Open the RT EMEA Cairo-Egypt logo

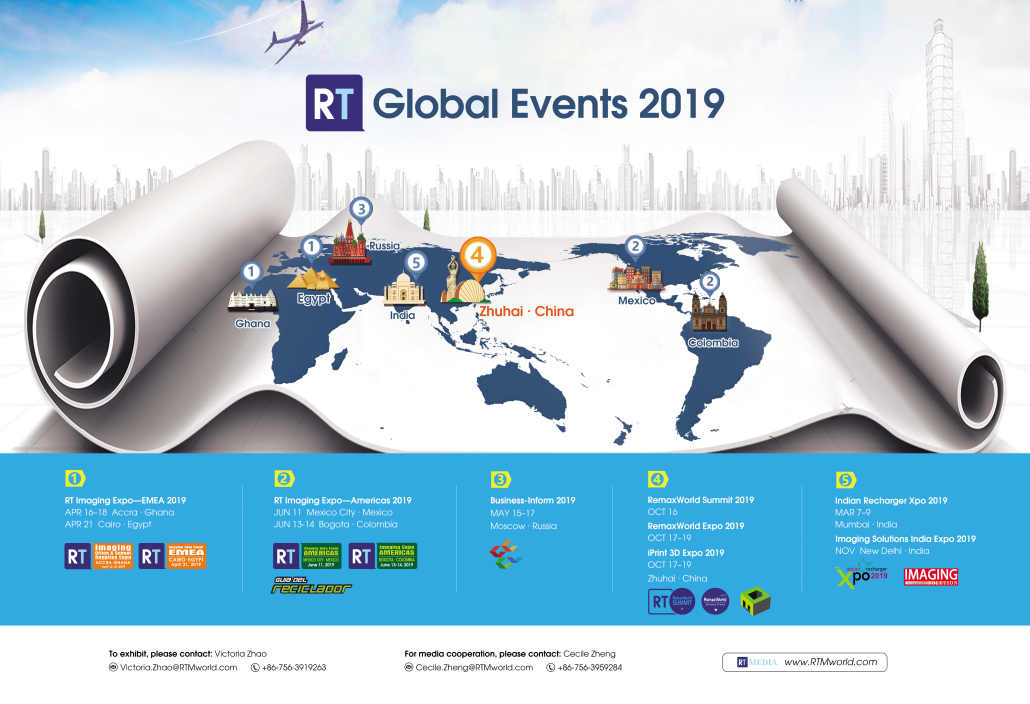pos(173,556)
